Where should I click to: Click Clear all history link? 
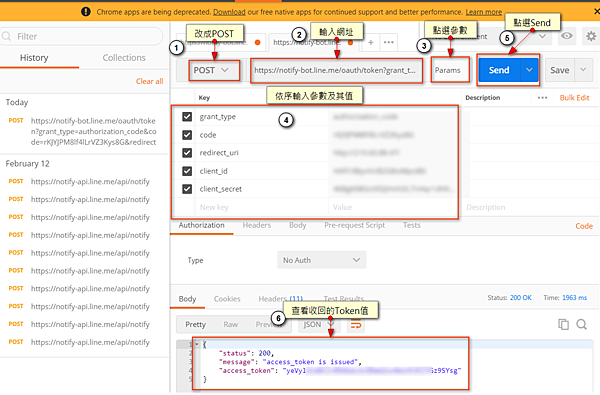[150, 81]
